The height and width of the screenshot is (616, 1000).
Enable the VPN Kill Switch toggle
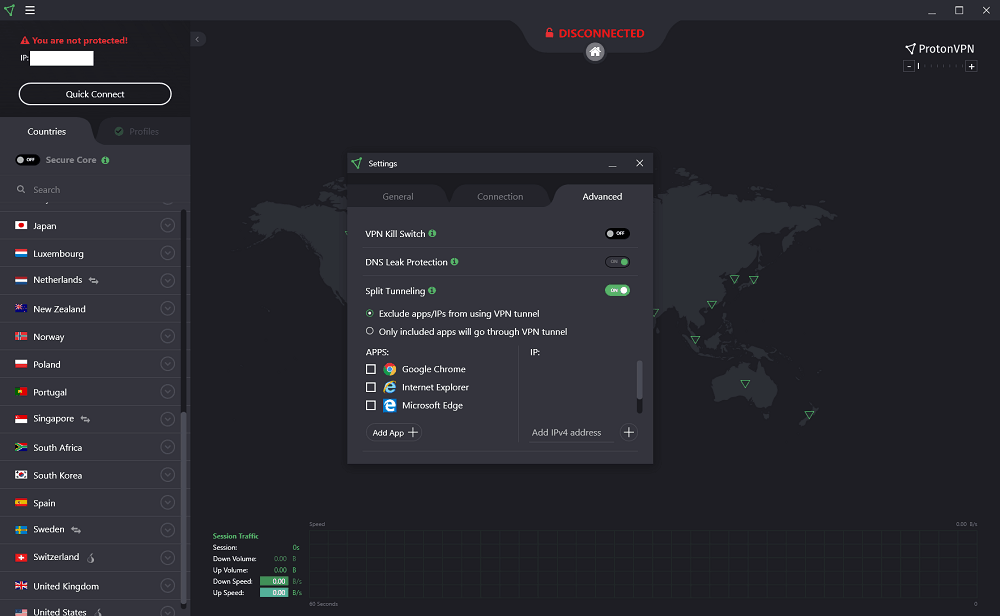tap(617, 233)
